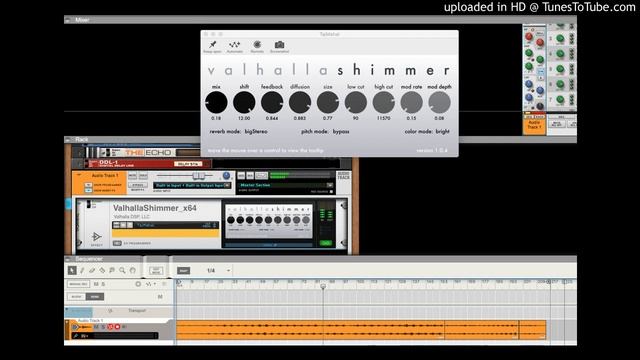Toggle the Snap button in Sequencer
This screenshot has height=360, width=640.
183,271
